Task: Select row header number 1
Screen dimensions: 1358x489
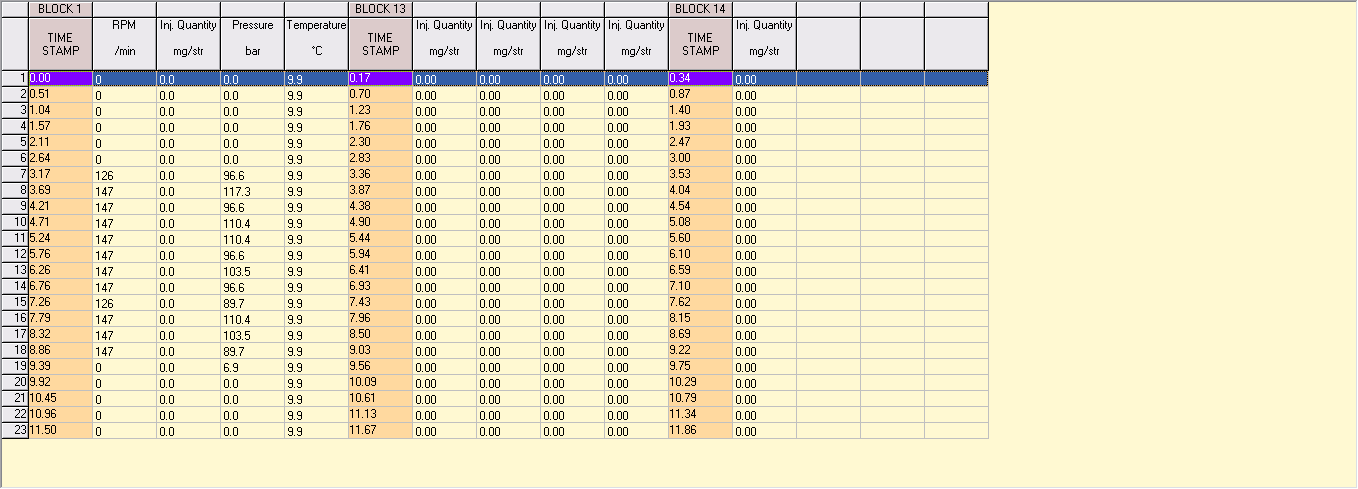Action: coord(15,78)
